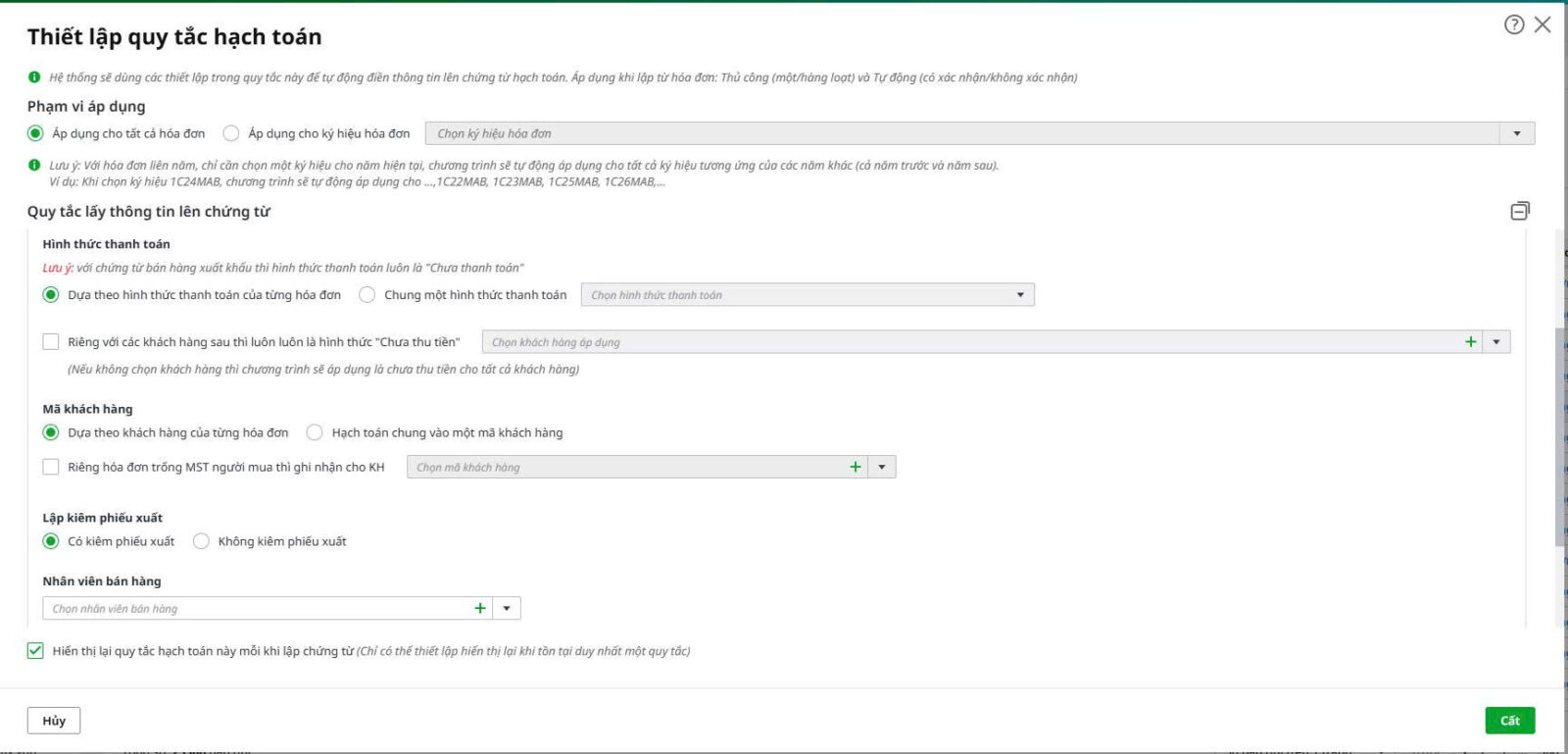Open the help question mark icon
The height and width of the screenshot is (754, 1568).
tap(1513, 25)
